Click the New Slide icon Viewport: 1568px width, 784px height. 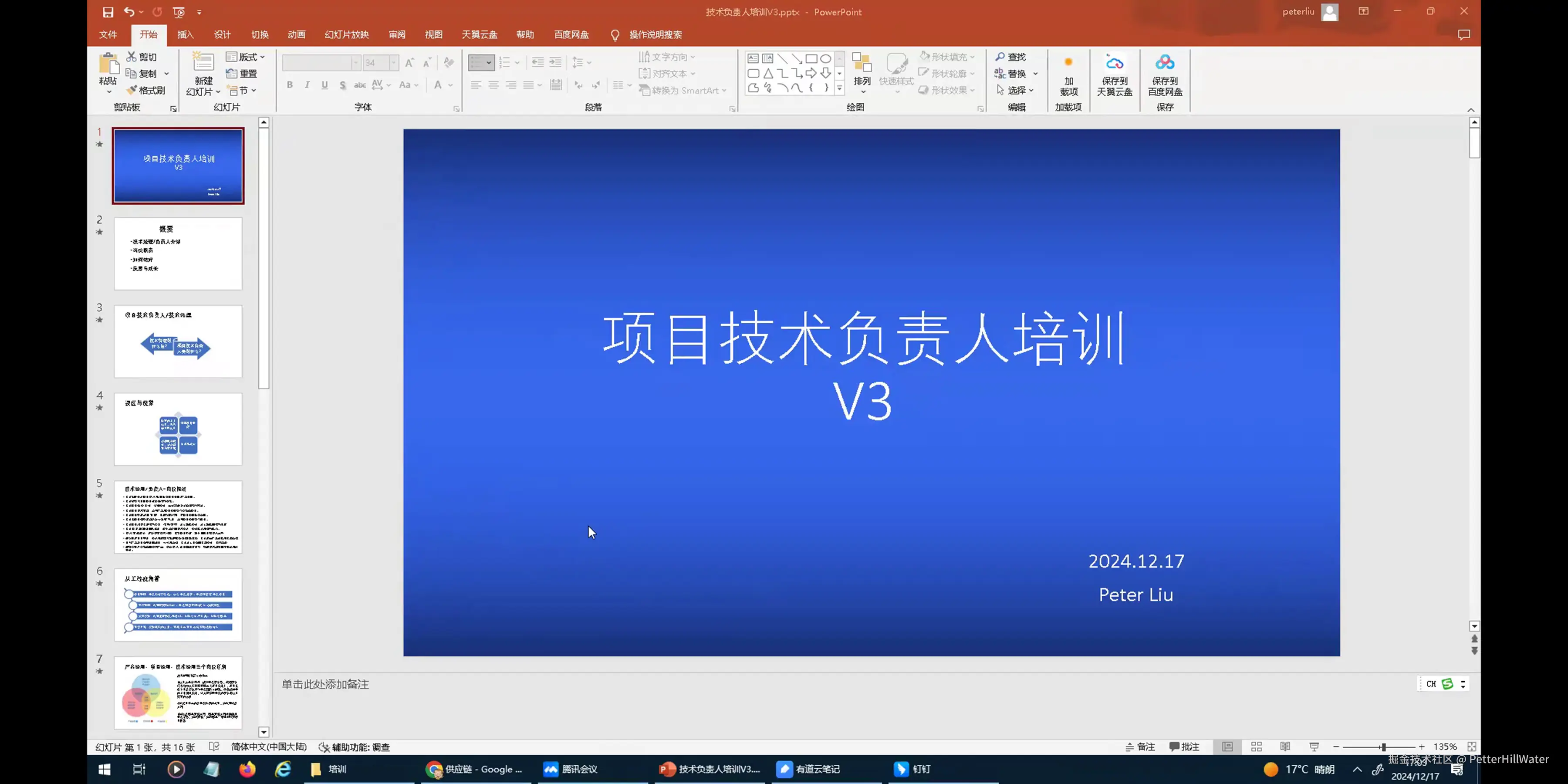tap(203, 63)
